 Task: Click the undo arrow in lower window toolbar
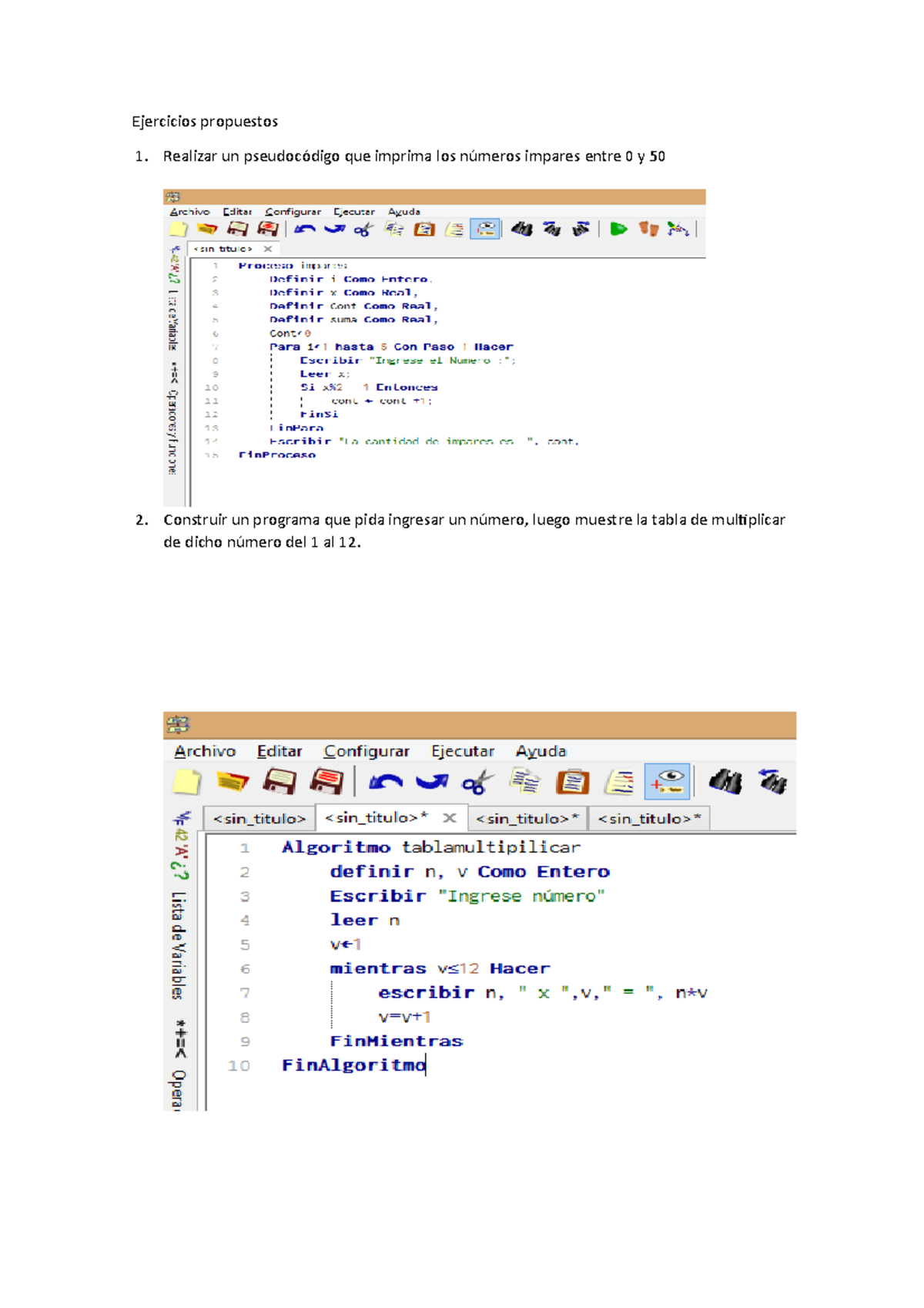coord(386,783)
